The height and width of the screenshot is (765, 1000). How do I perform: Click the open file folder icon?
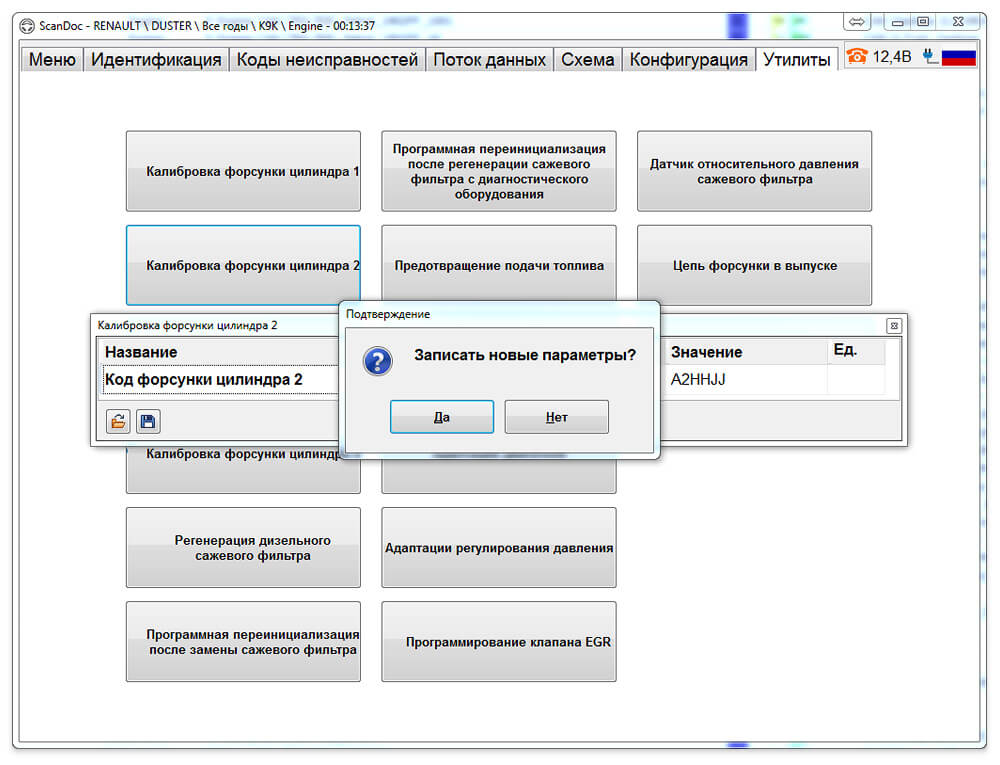pos(118,421)
